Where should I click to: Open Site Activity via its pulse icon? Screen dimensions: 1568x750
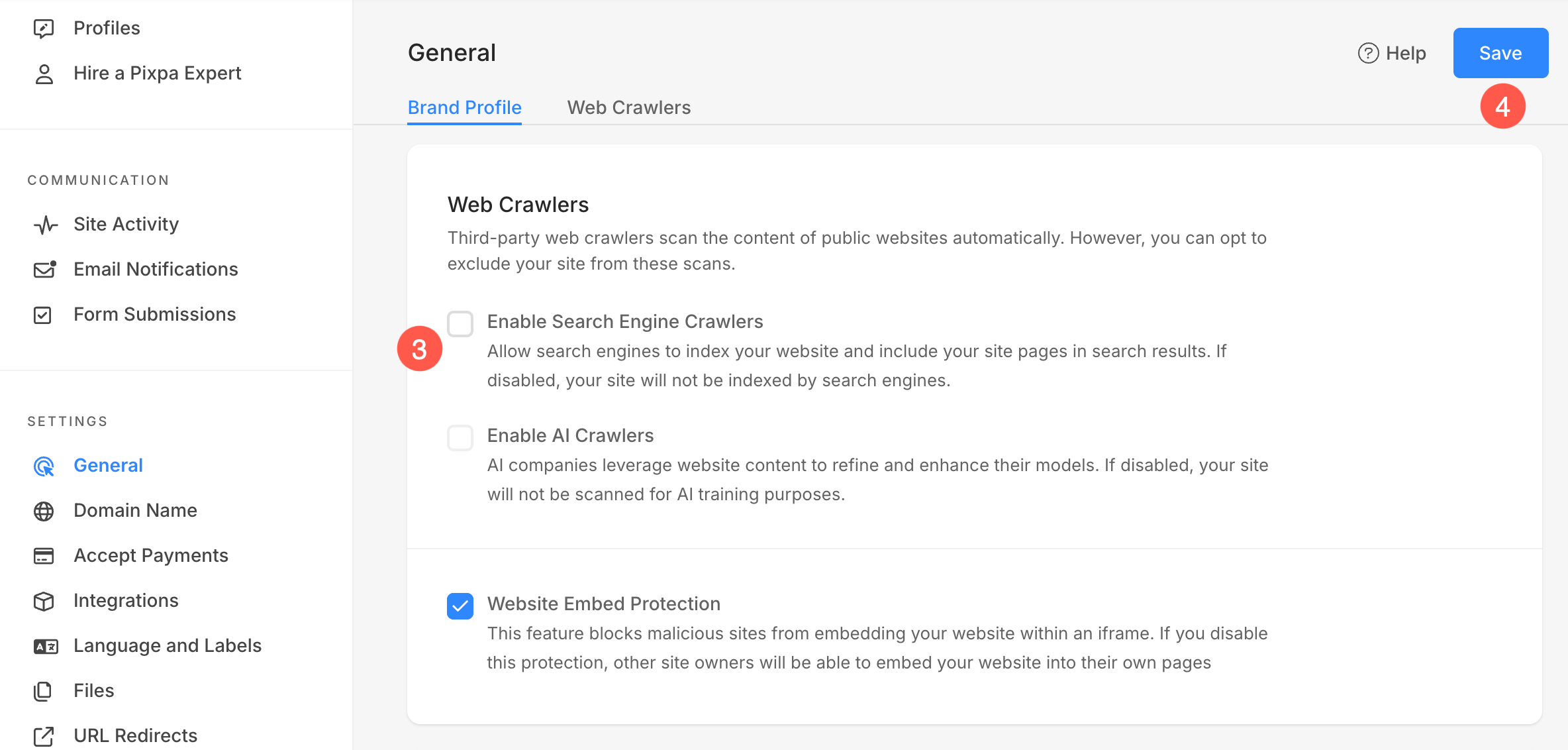tap(45, 225)
